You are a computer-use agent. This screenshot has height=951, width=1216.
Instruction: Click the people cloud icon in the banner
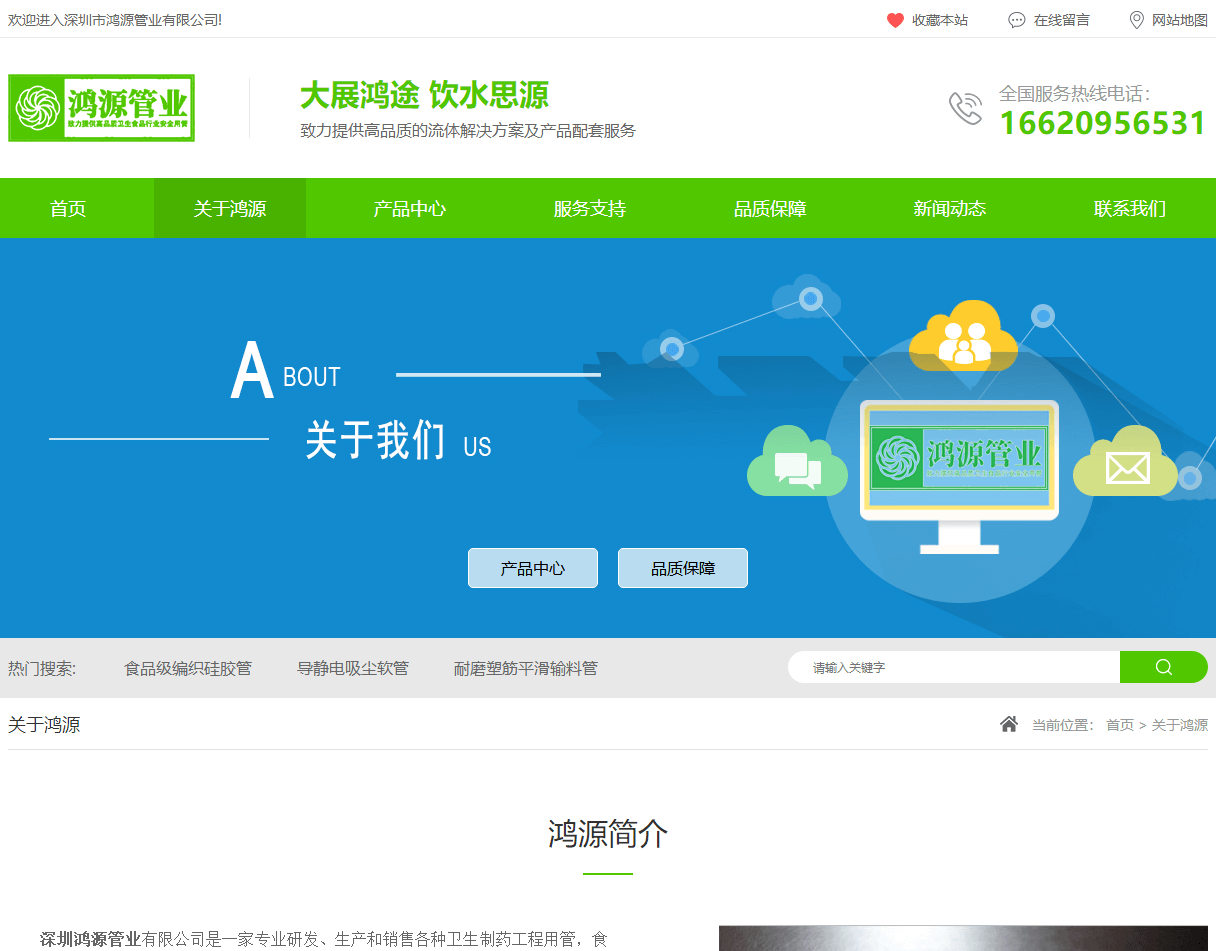(963, 335)
